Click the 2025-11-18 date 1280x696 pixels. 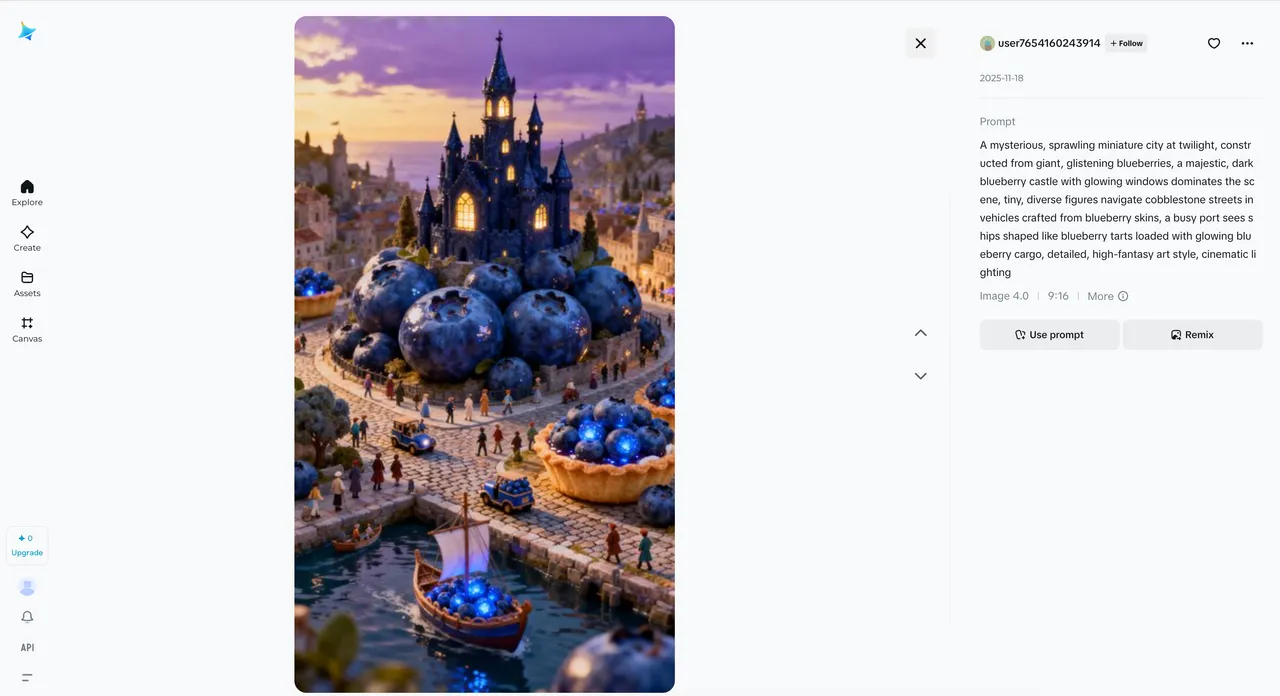[1001, 78]
